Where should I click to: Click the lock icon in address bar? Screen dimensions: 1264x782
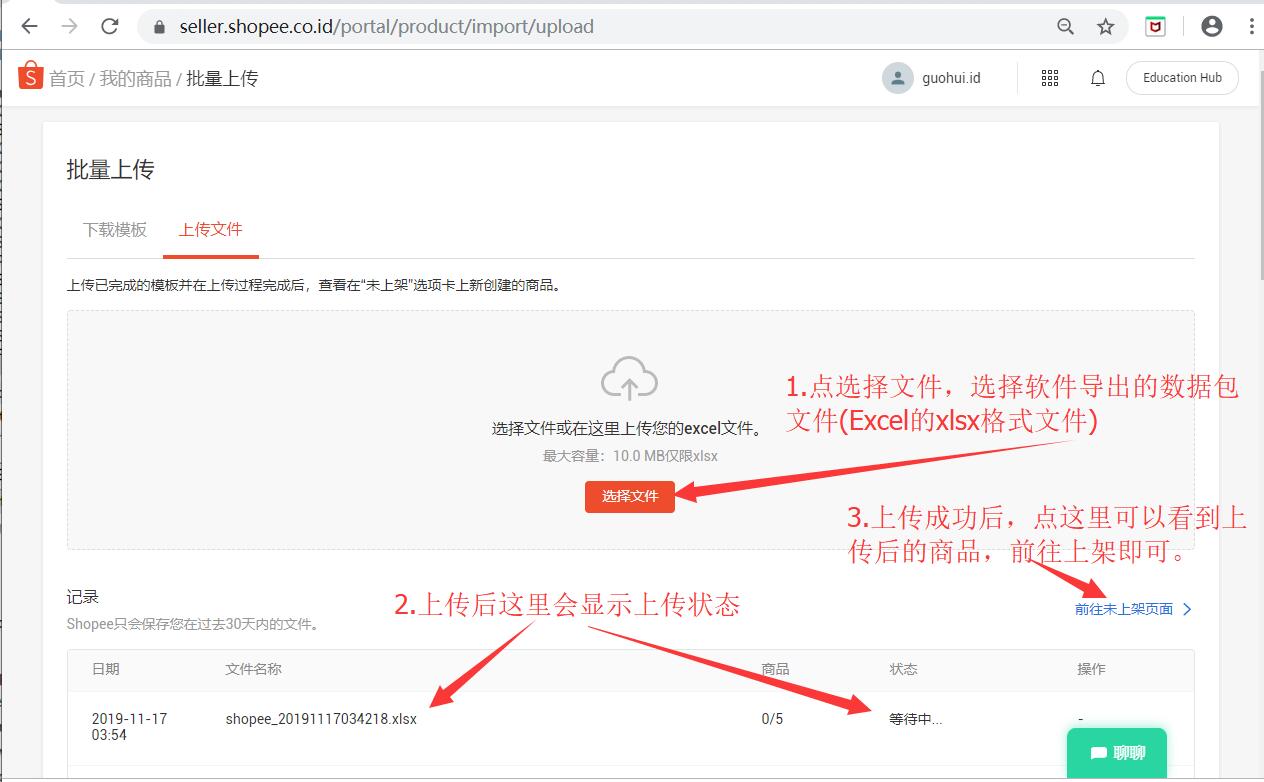[x=158, y=27]
